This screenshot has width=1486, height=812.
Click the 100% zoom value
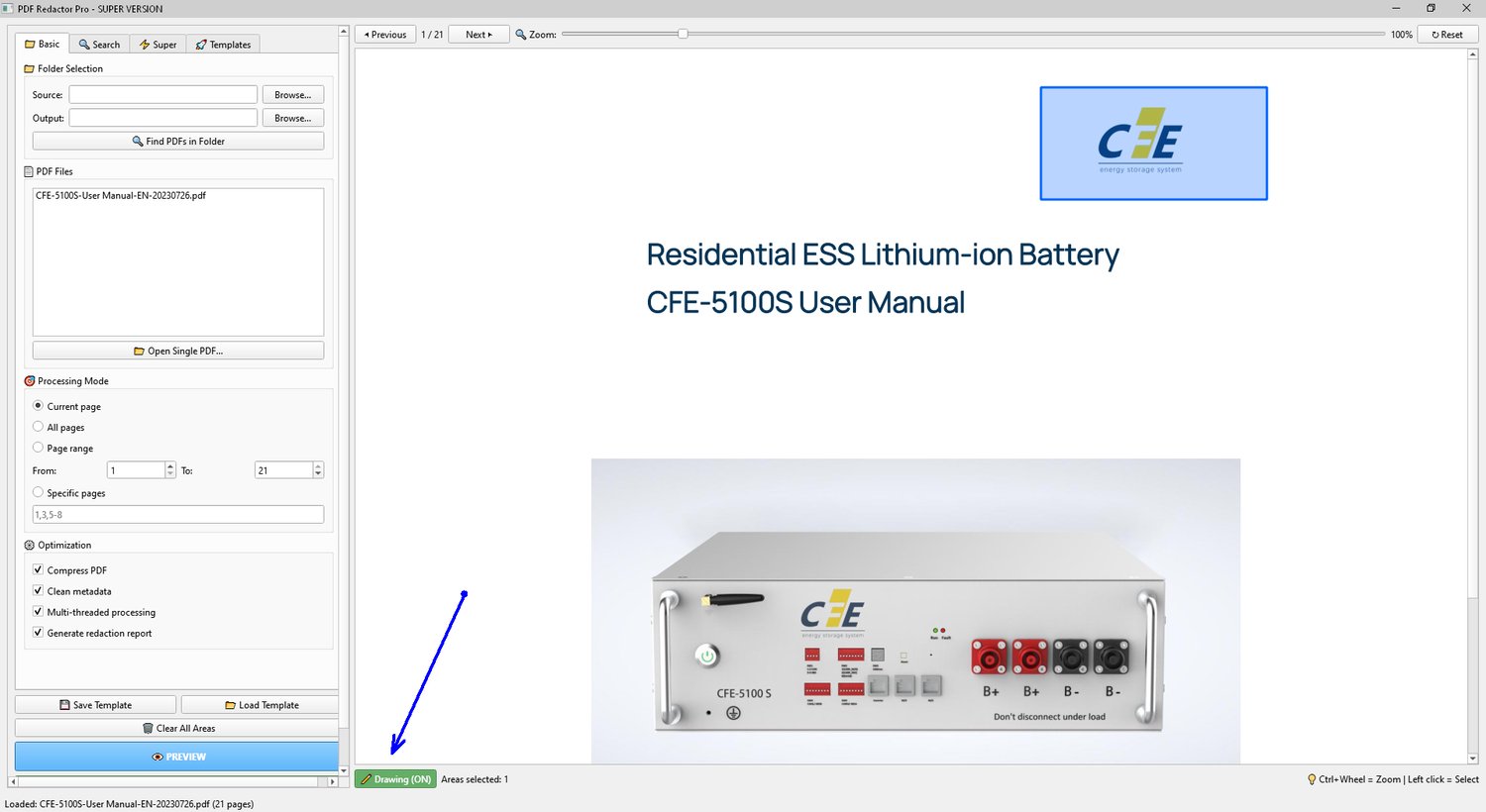click(1401, 35)
